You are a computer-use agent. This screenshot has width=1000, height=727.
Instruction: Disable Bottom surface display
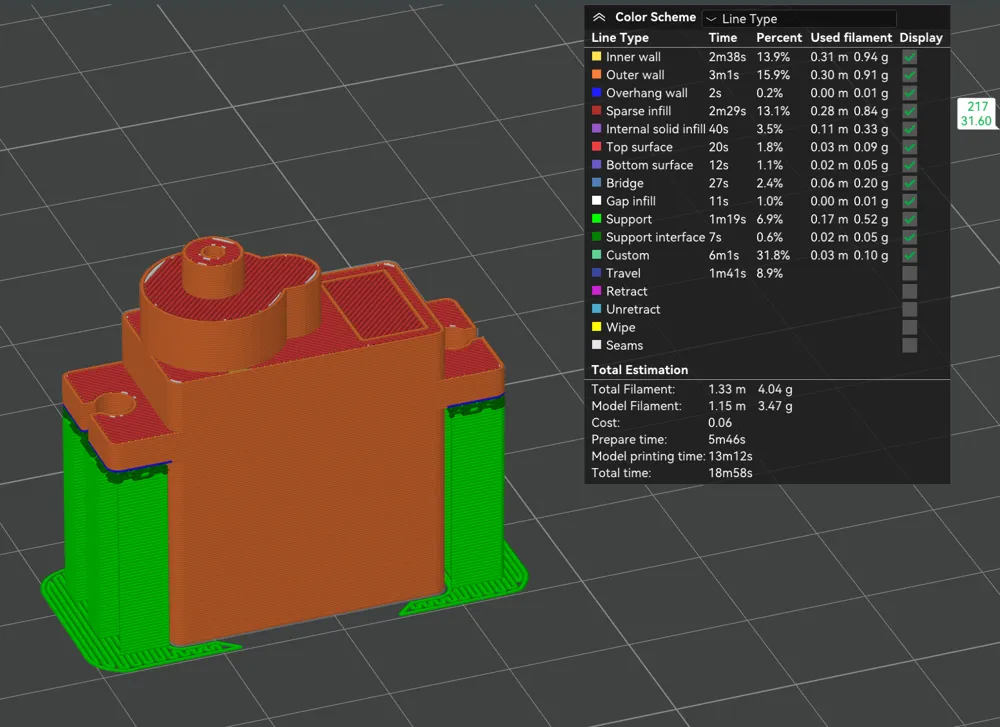(x=909, y=165)
